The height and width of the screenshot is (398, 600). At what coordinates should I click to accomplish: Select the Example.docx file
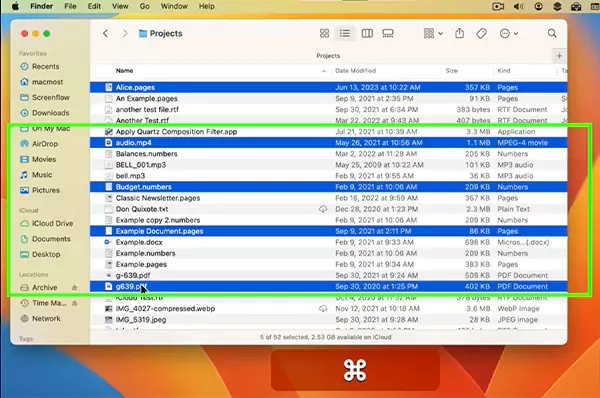[x=328, y=242]
